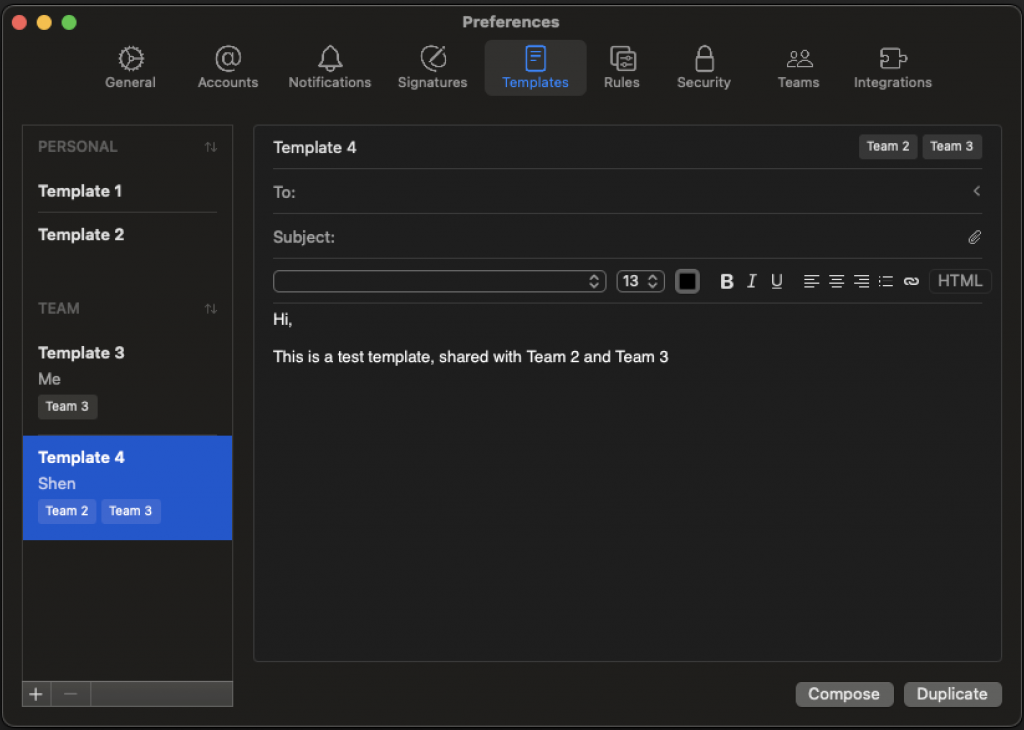Align text to the left

click(811, 282)
